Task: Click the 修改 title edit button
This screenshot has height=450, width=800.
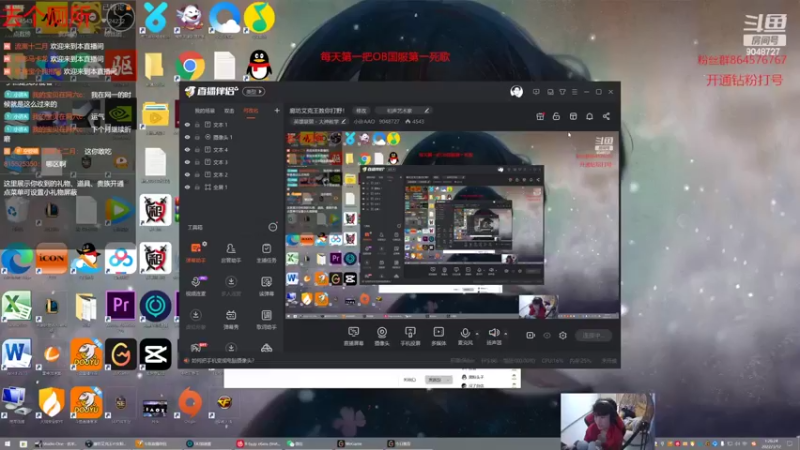Action: [x=361, y=110]
